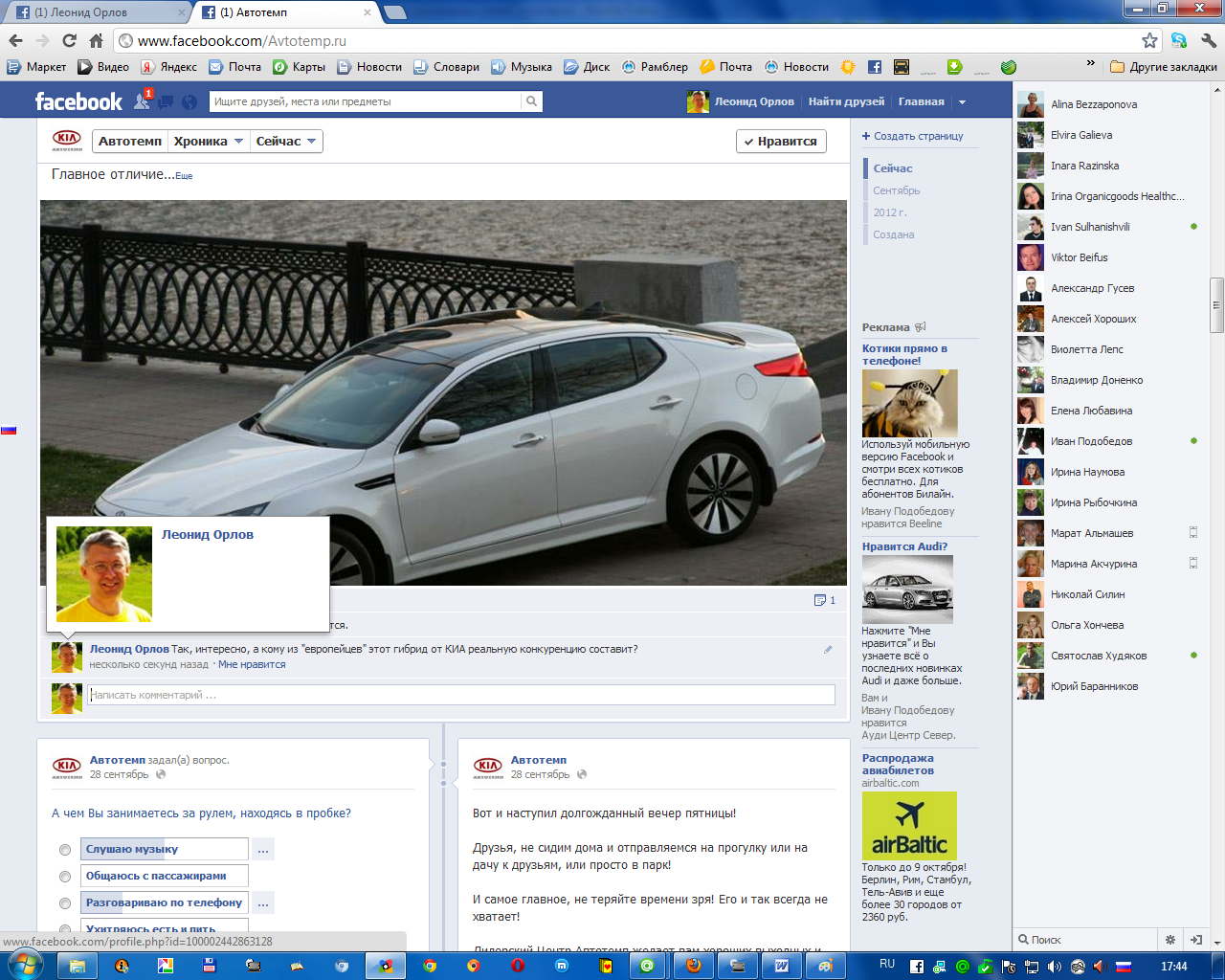Hide chat sidebar arrow icon
Viewport: 1225px width, 980px height.
click(1195, 940)
